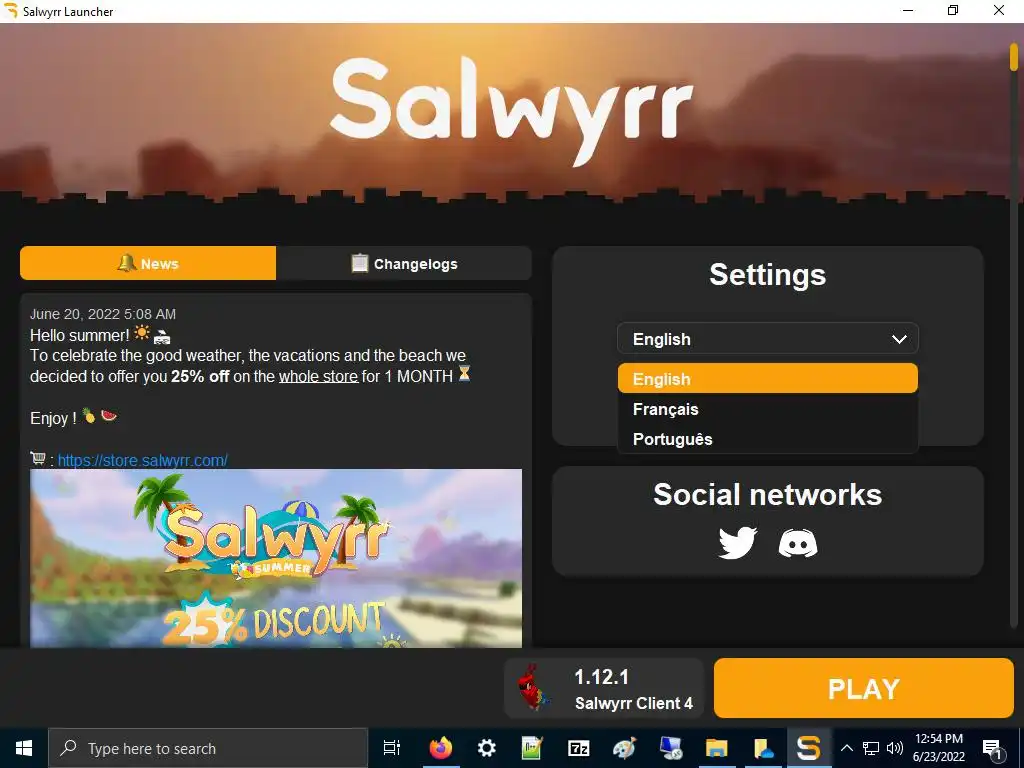Switch to the News tab

pyautogui.click(x=148, y=263)
